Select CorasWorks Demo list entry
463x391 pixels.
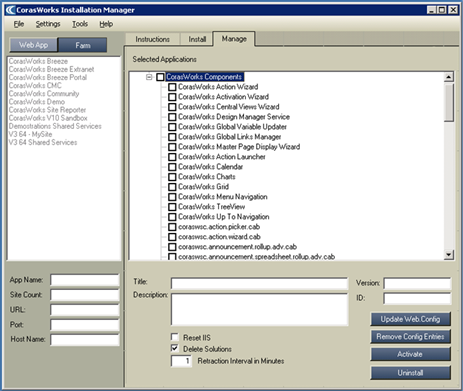click(x=37, y=102)
